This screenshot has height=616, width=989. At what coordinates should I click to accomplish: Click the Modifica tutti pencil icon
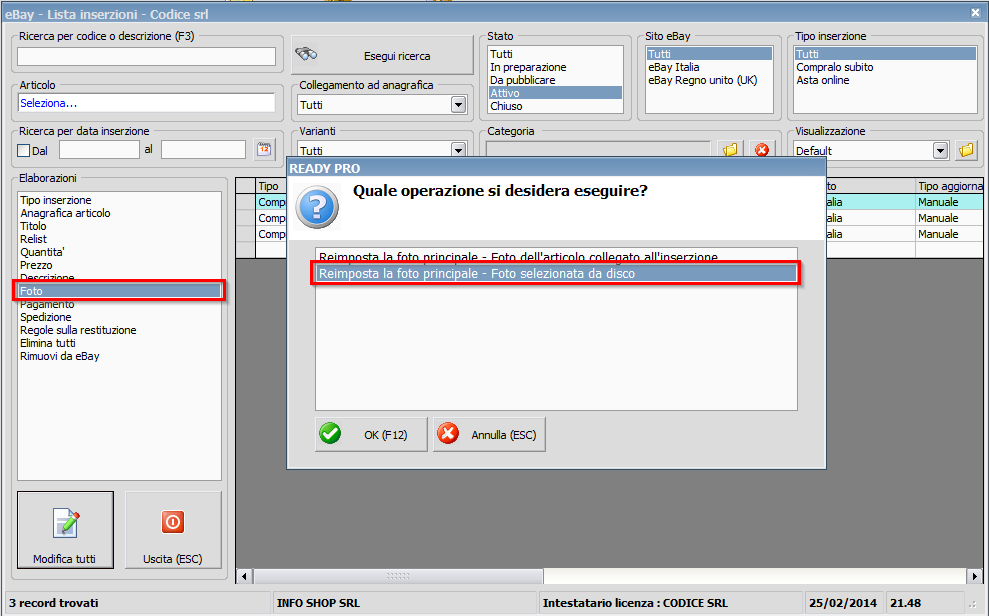(66, 523)
